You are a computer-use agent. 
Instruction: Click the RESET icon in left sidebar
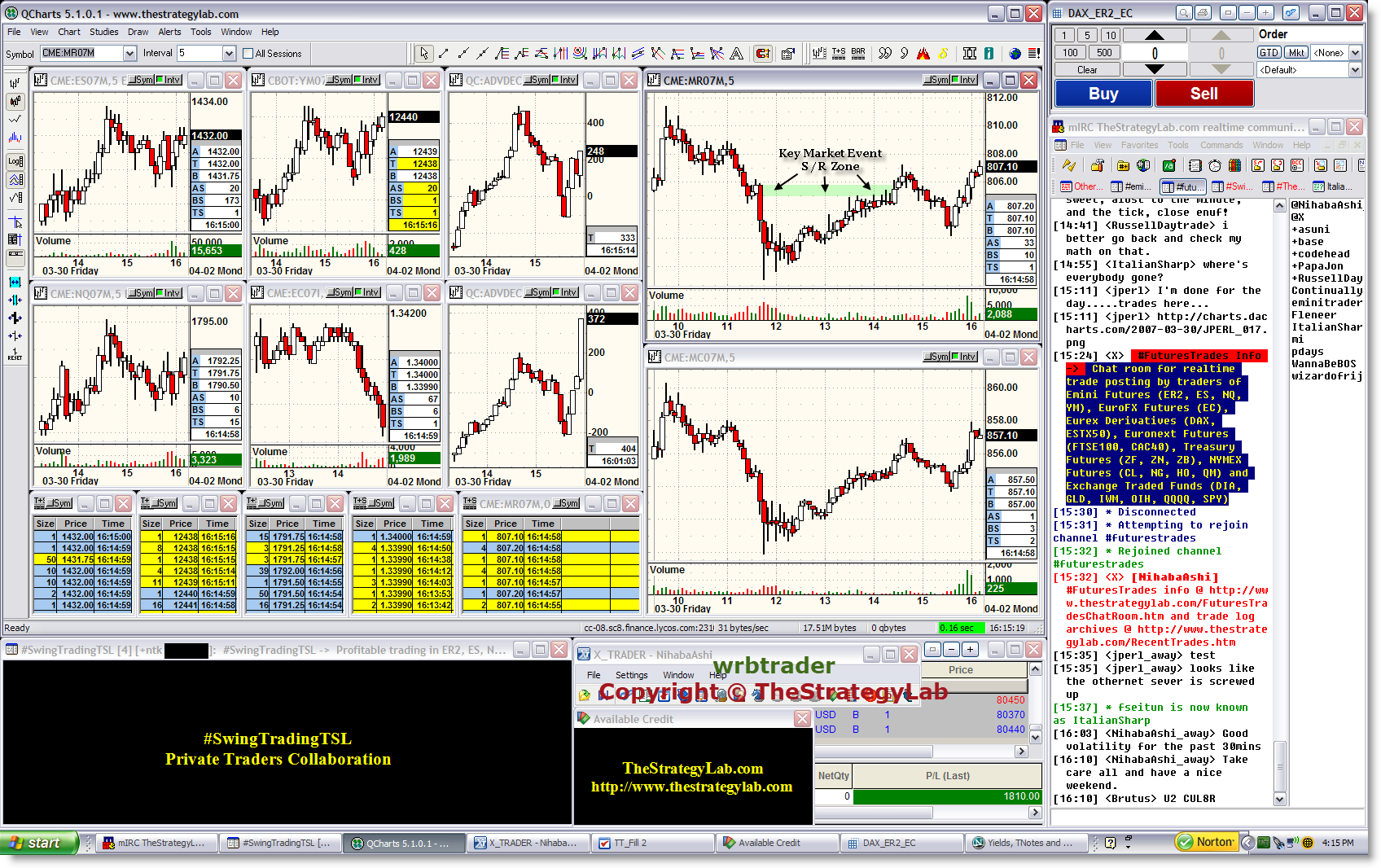coord(15,354)
